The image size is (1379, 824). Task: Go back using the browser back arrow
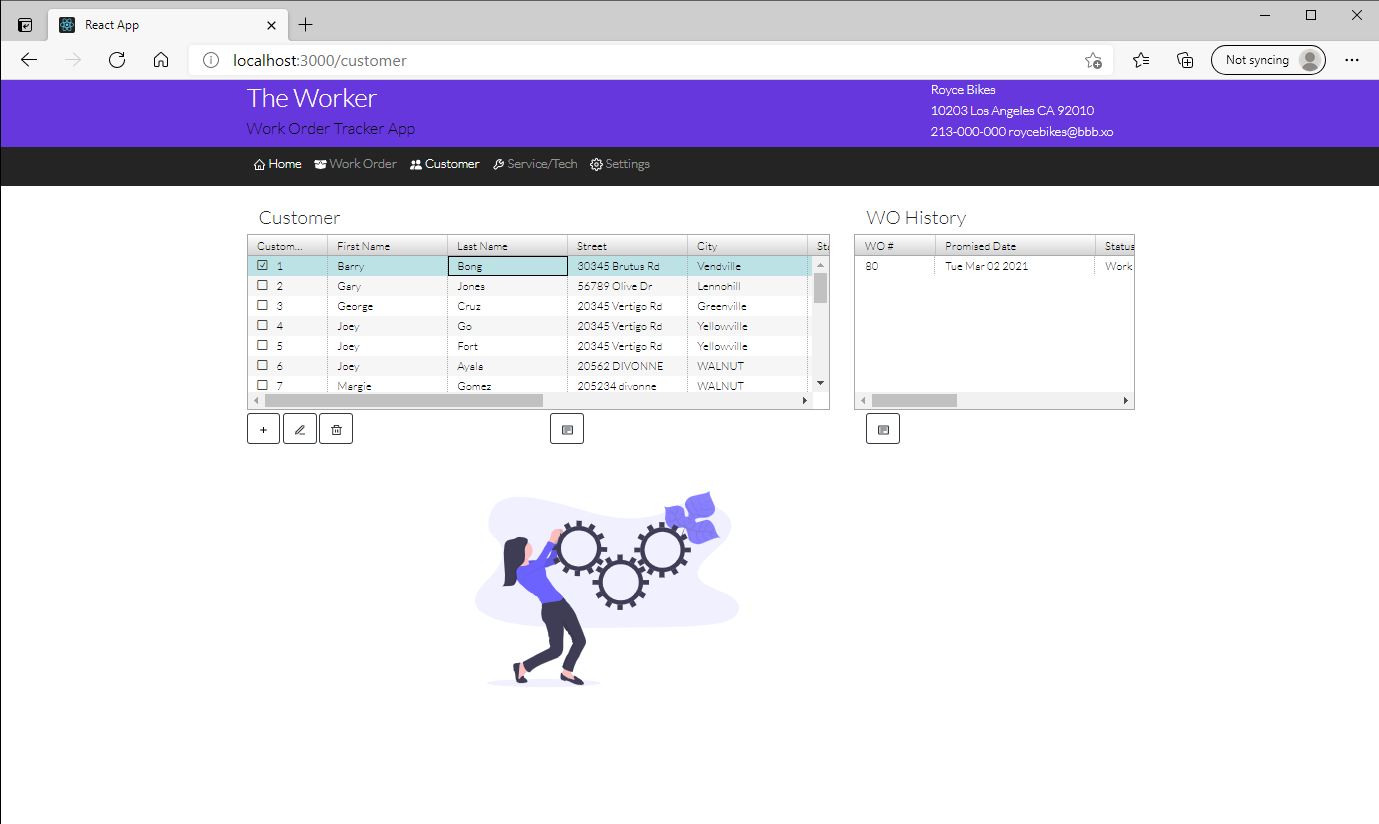[29, 60]
